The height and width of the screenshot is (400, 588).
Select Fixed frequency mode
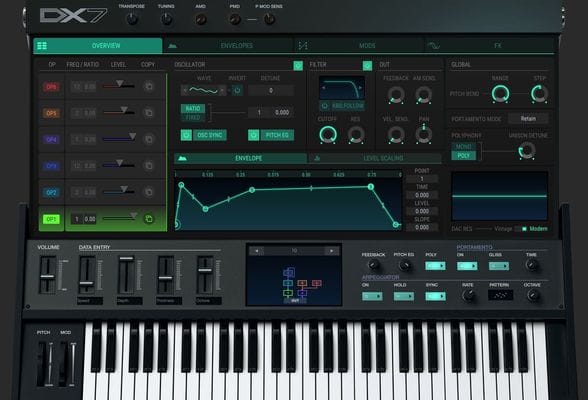193,117
